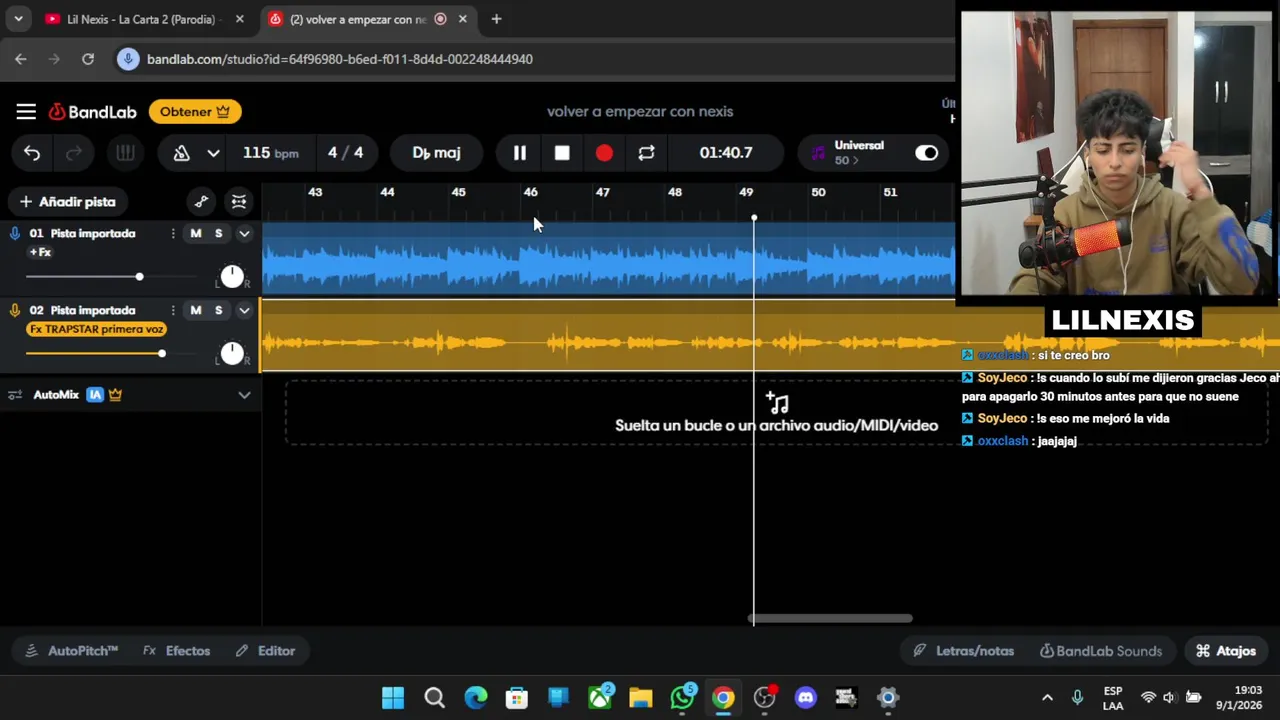Add a new track with Añadir pista
Image resolution: width=1280 pixels, height=720 pixels.
click(x=68, y=202)
